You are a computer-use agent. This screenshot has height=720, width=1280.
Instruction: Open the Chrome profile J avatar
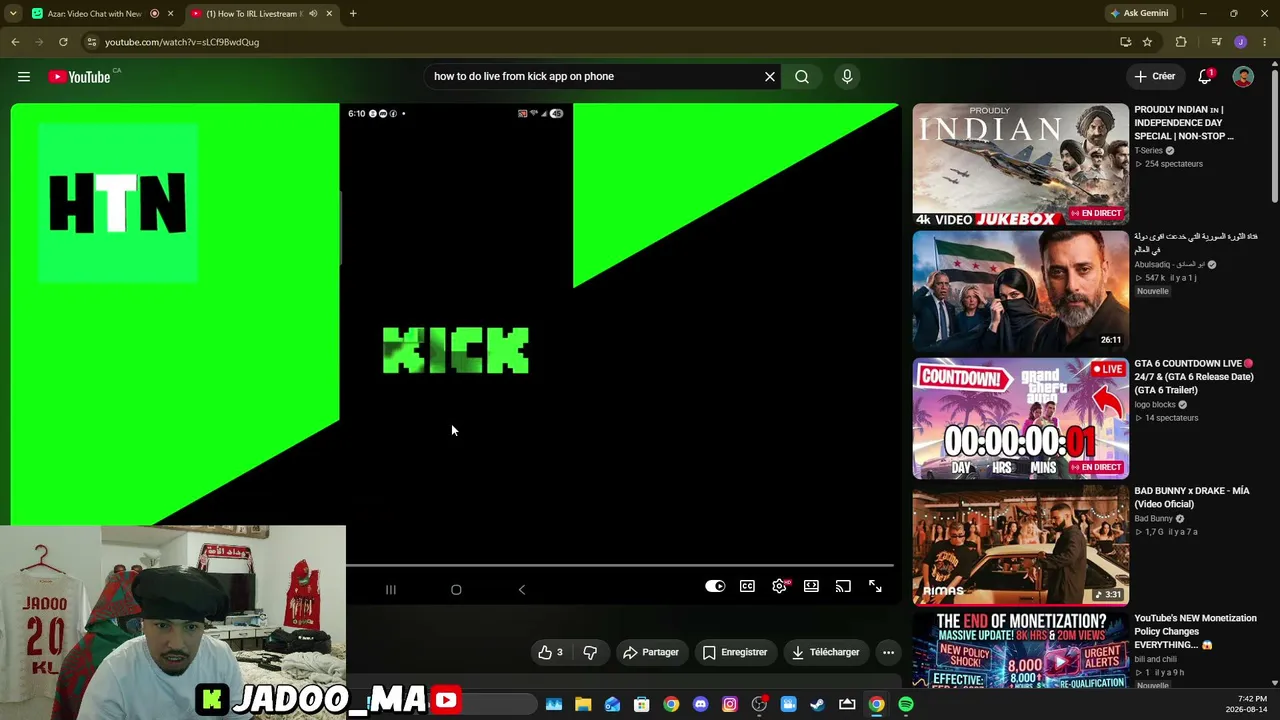tap(1241, 42)
